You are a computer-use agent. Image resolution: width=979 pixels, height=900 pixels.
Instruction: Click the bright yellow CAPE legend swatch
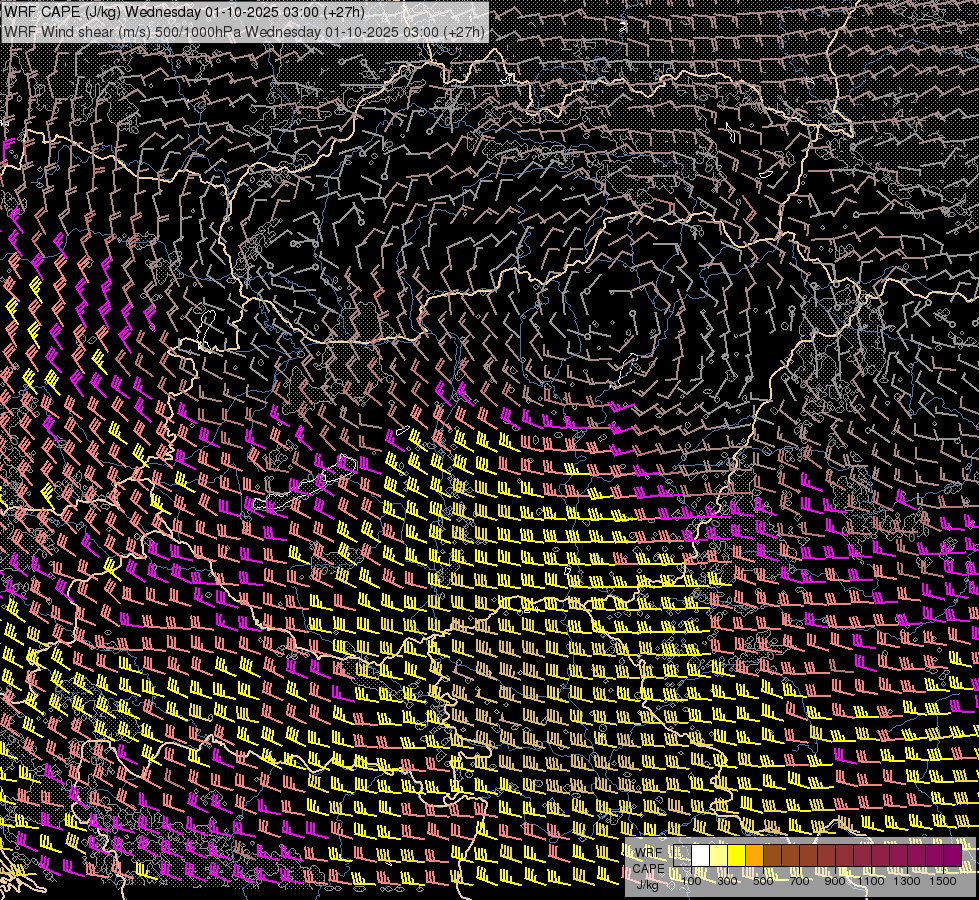pyautogui.click(x=737, y=856)
